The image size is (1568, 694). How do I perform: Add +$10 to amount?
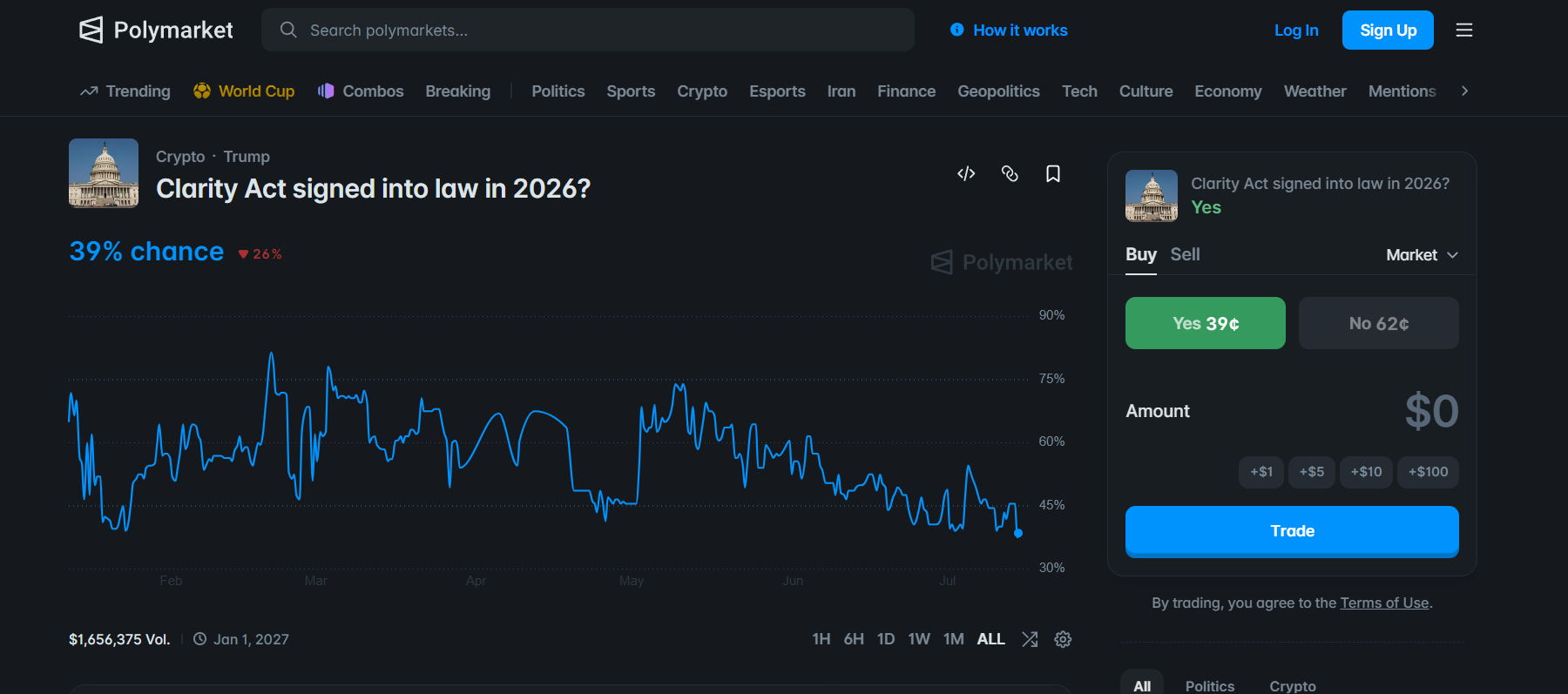(x=1366, y=472)
